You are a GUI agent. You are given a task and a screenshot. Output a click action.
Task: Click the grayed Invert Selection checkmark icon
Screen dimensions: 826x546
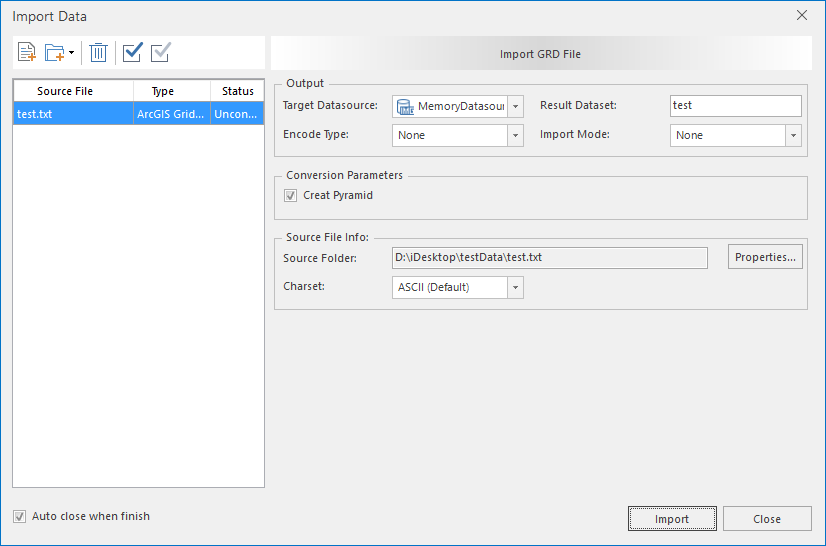(x=160, y=53)
